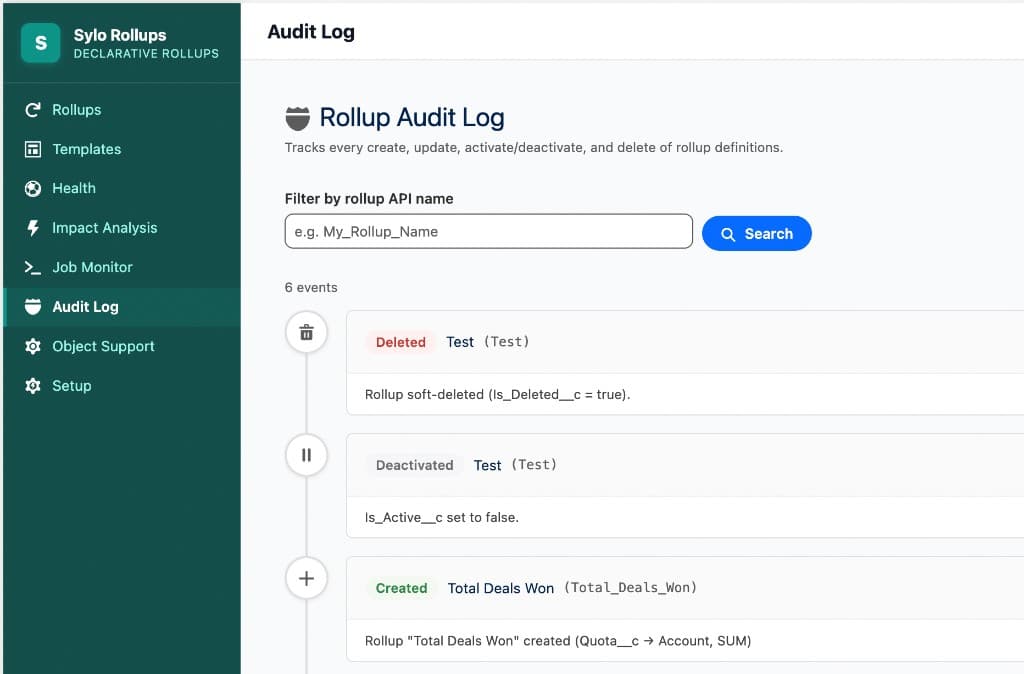Open the Job Monitor
This screenshot has width=1024, height=674.
pyautogui.click(x=92, y=267)
